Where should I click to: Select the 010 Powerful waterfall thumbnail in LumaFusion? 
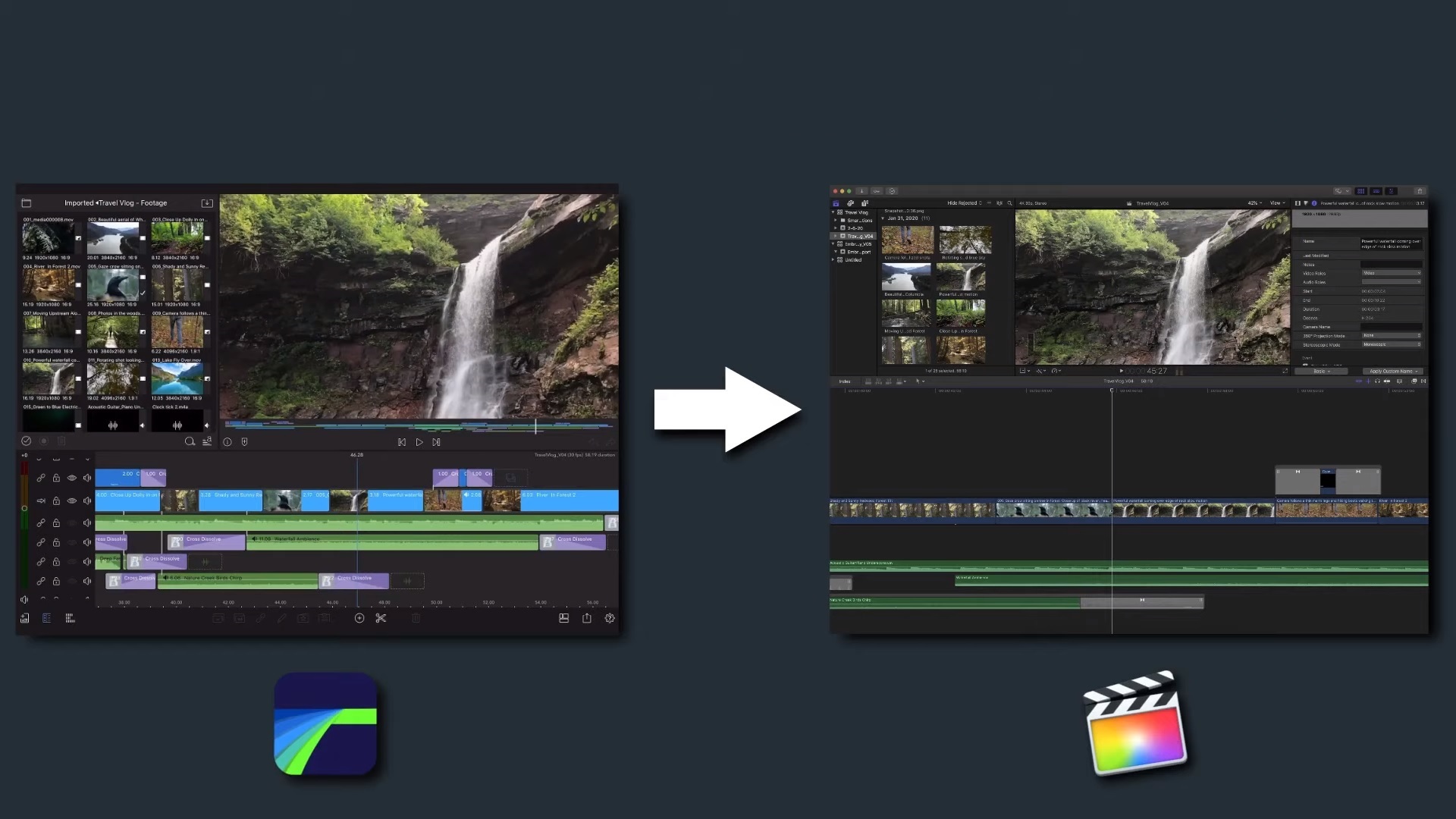click(49, 378)
